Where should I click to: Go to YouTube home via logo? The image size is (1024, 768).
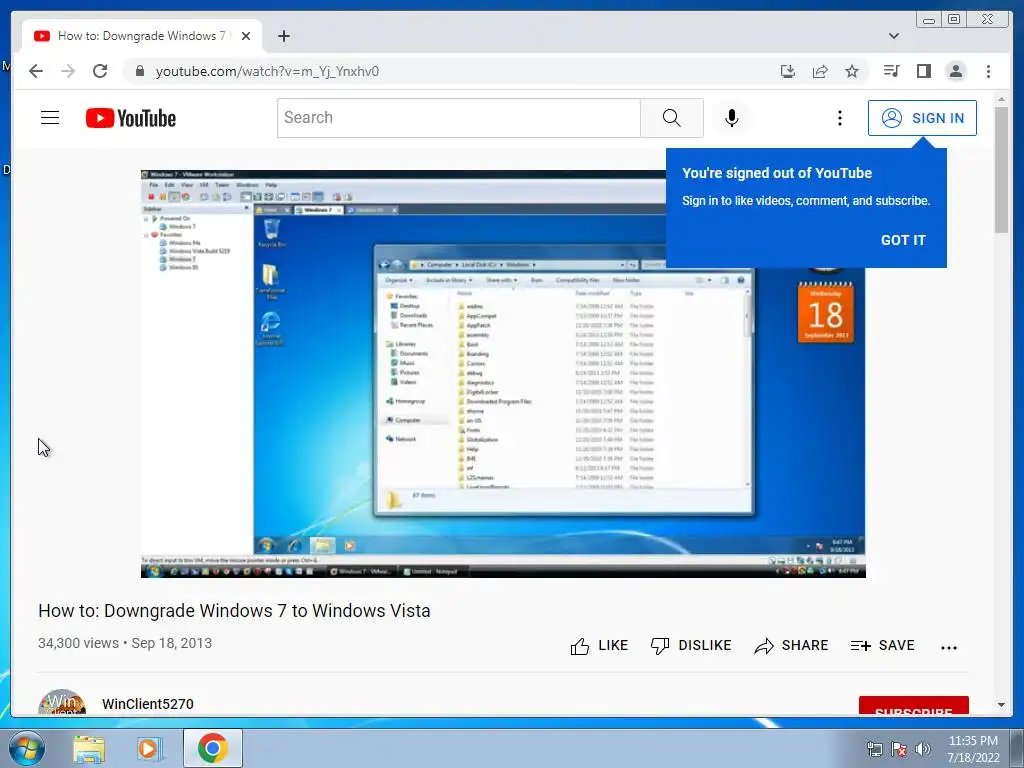coord(131,118)
